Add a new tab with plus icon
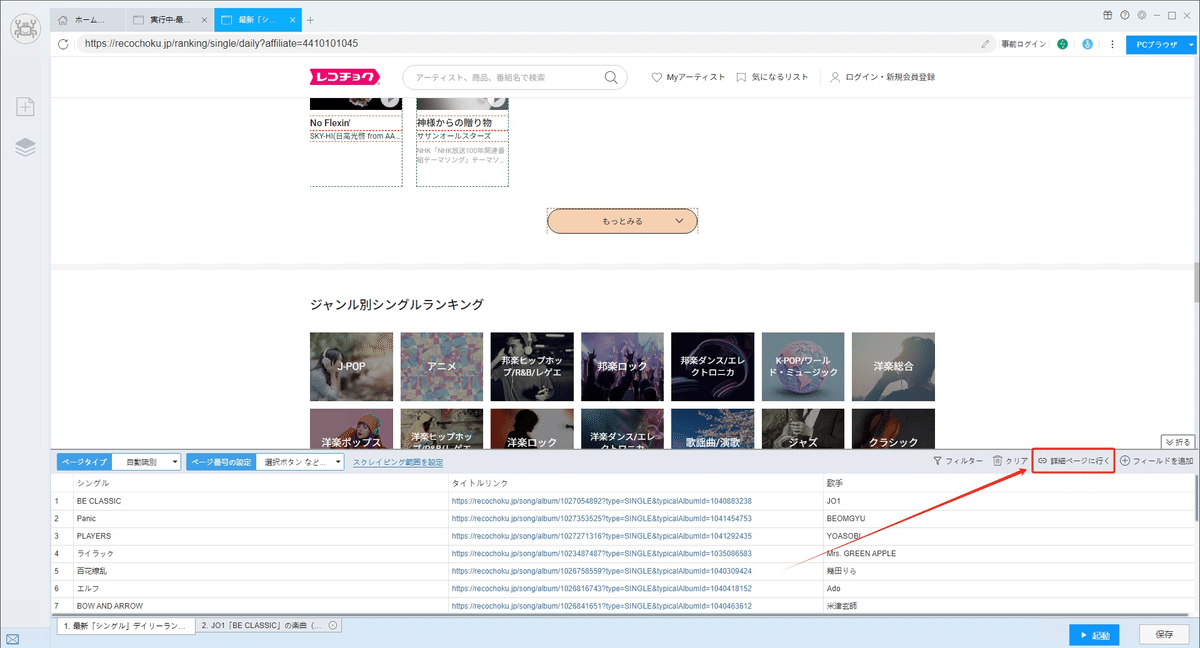Viewport: 1200px width, 648px height. 310,20
